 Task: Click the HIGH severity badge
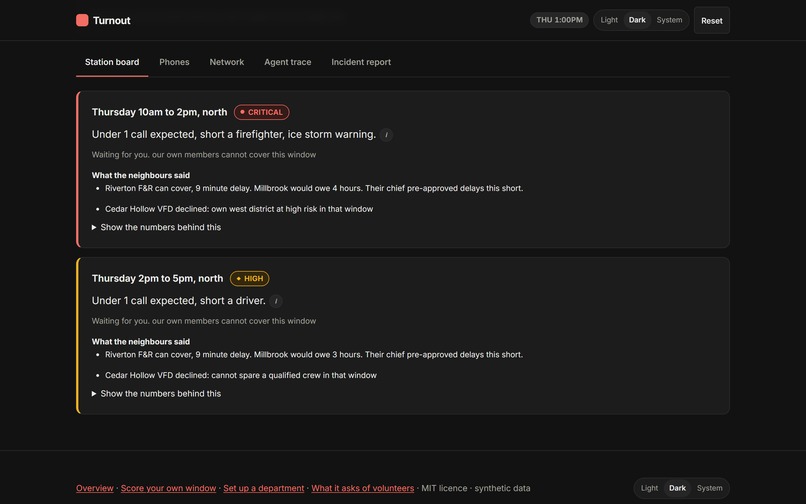250,279
